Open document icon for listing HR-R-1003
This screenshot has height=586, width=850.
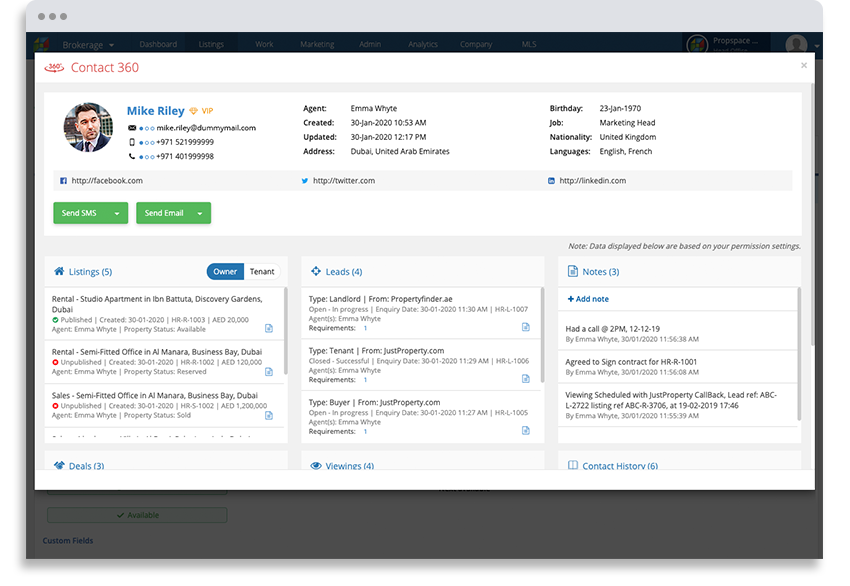269,329
